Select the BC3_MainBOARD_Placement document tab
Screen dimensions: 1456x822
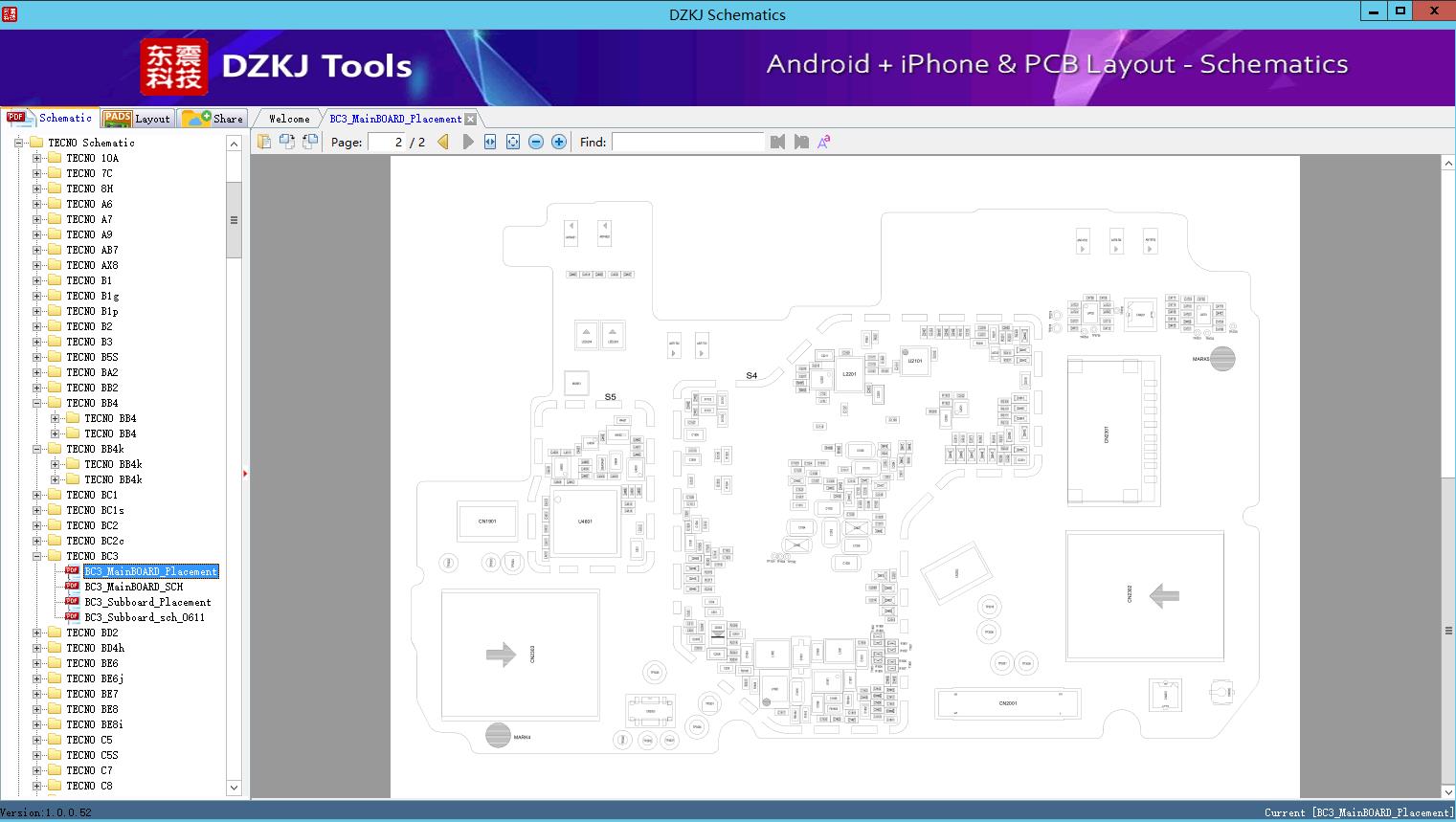coord(395,119)
